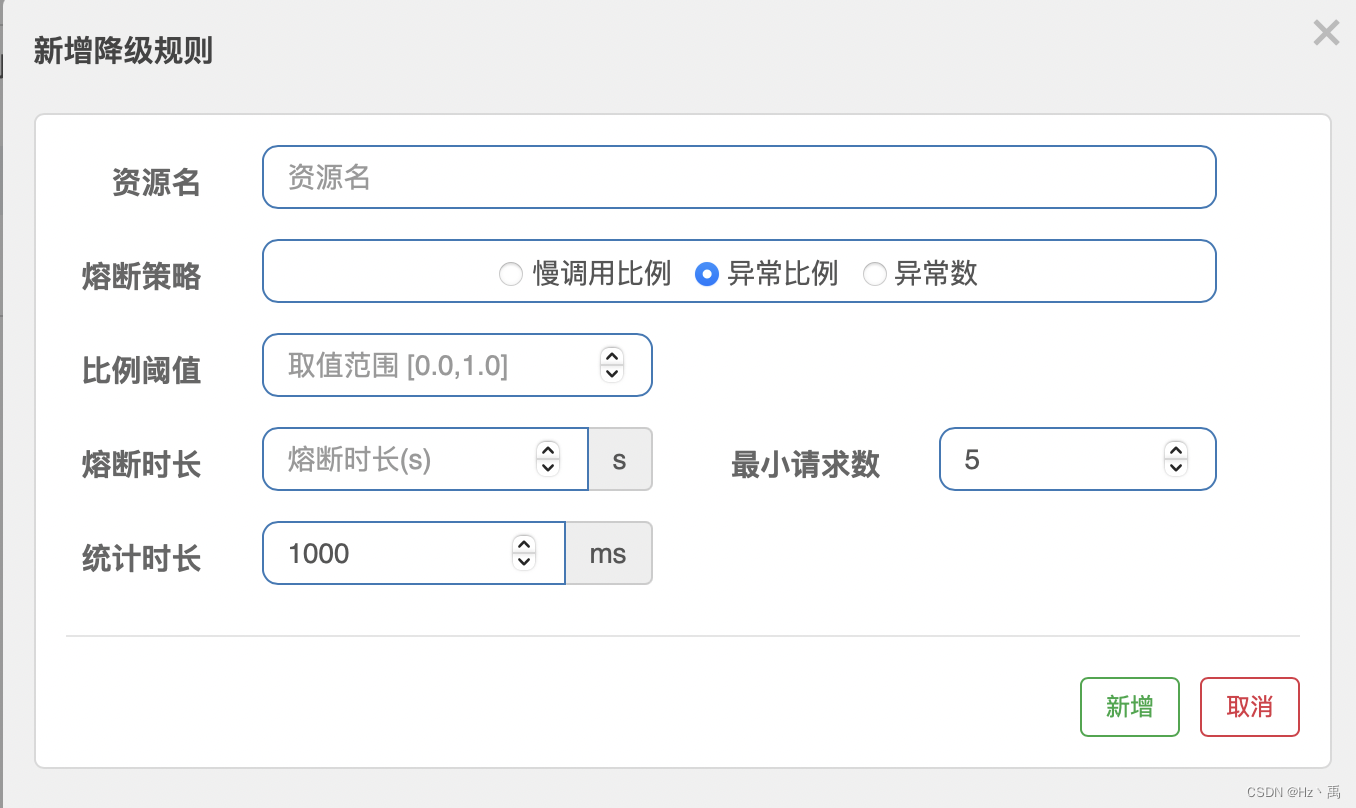Decrease 最小请求数 with the down arrow
The image size is (1356, 808).
click(x=1176, y=467)
